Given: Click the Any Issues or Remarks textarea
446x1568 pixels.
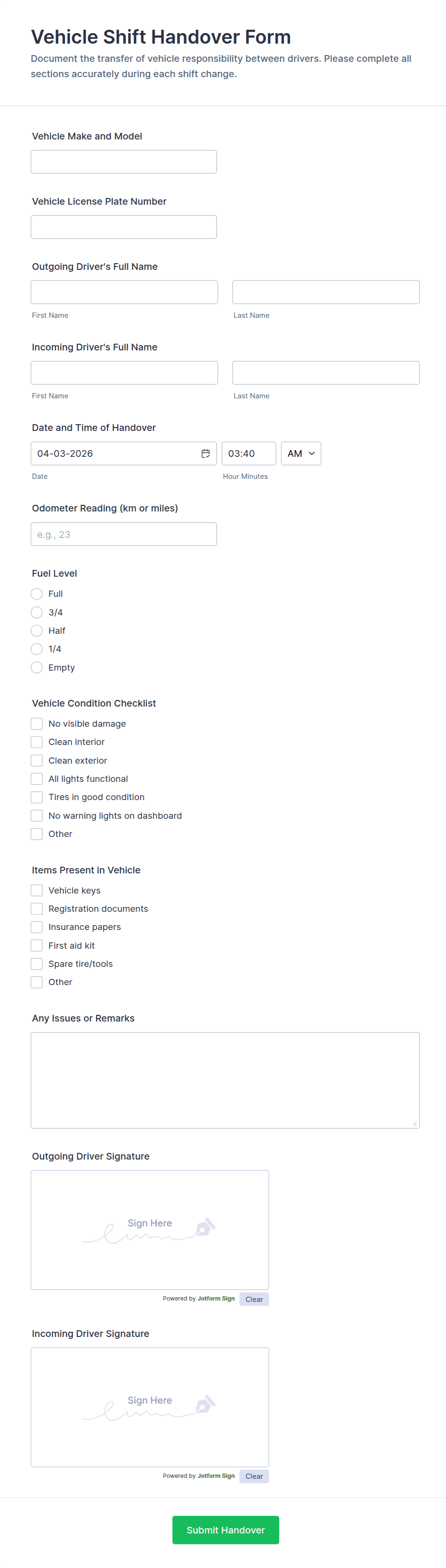Looking at the screenshot, I should [225, 1080].
